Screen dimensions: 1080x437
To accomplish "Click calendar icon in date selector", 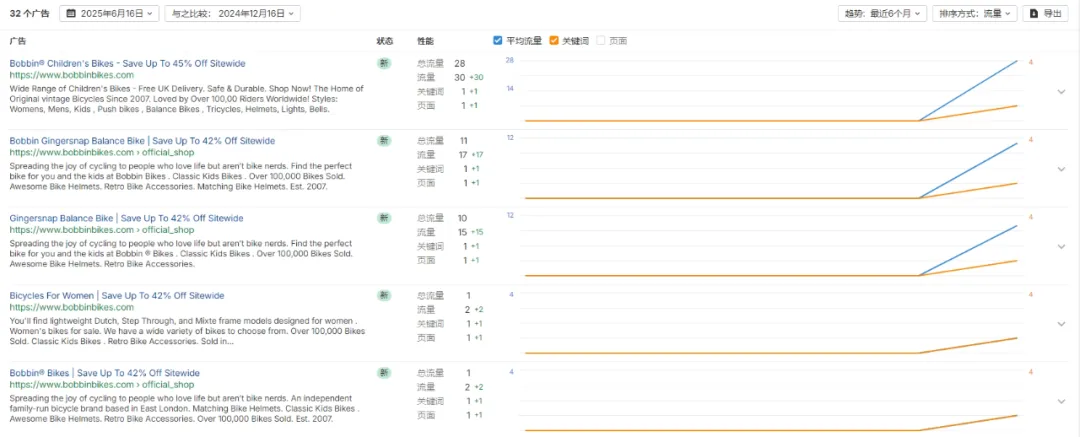I will coord(70,13).
